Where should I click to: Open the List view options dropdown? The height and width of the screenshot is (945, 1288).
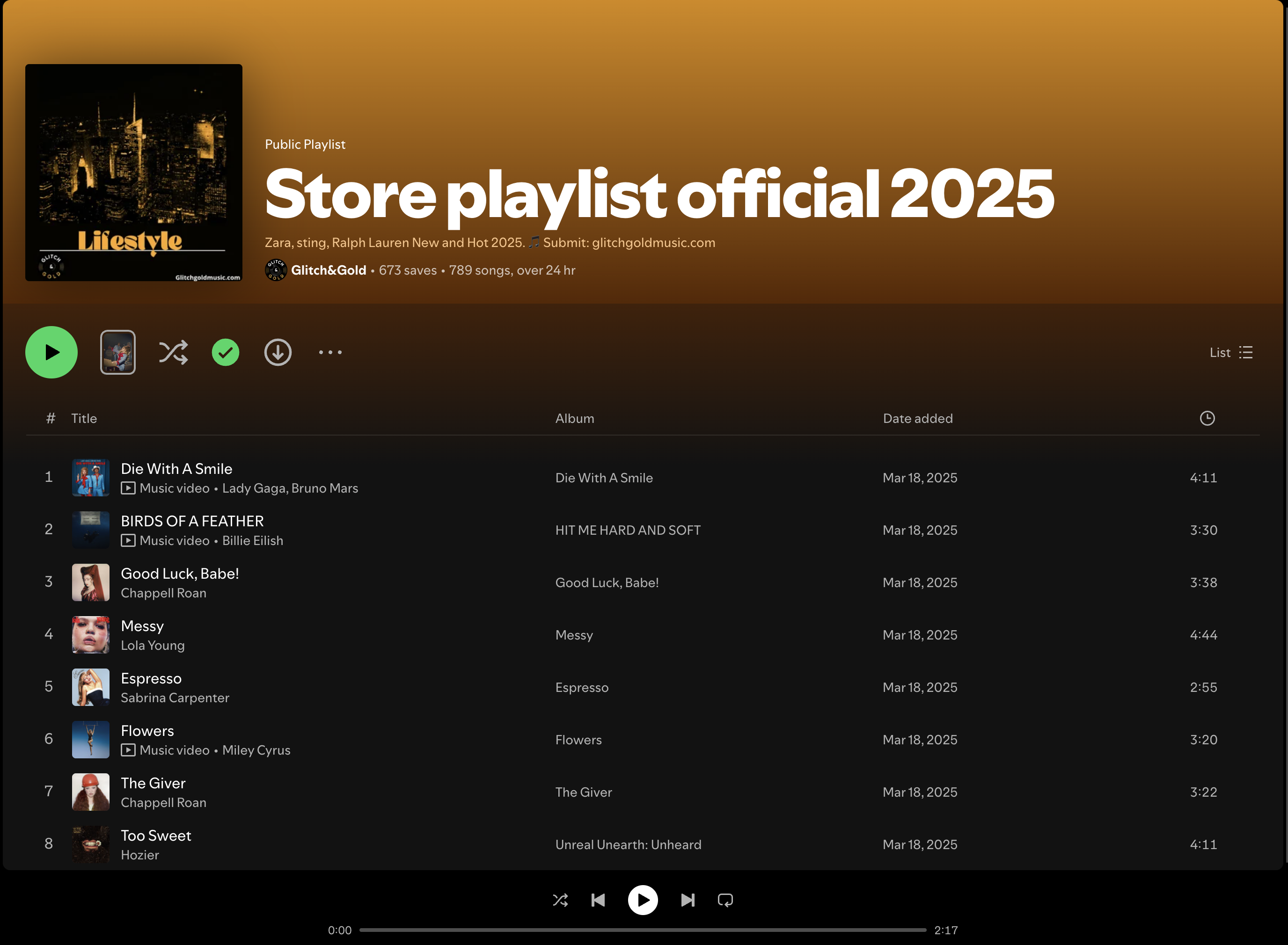pos(1231,352)
